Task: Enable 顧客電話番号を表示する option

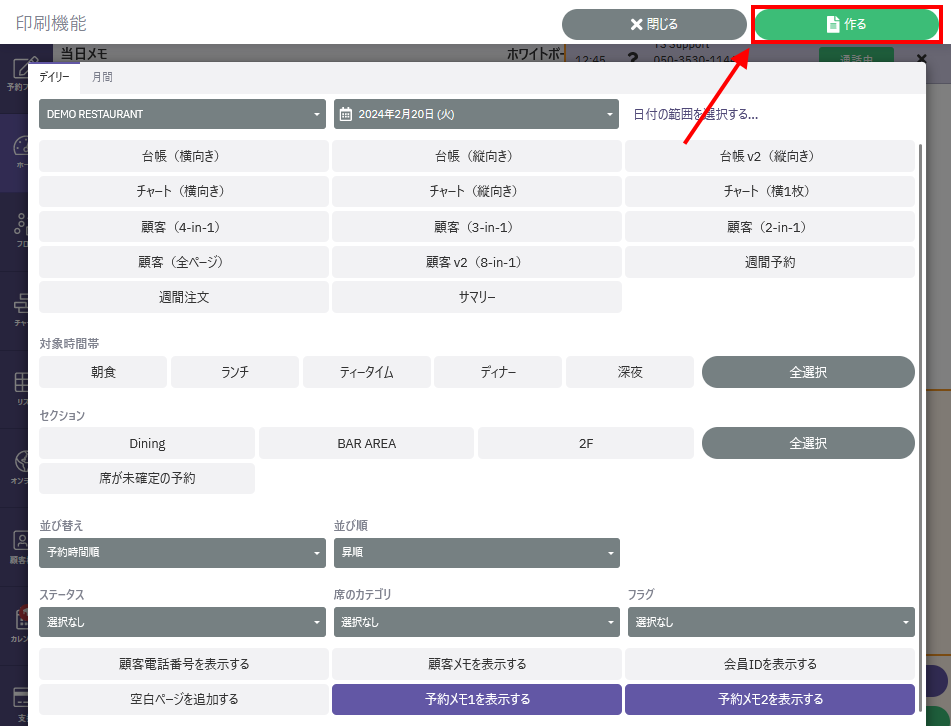Action: 184,664
